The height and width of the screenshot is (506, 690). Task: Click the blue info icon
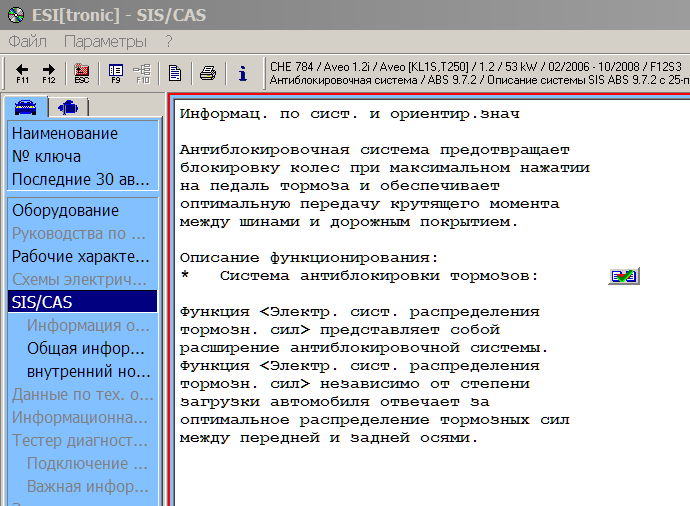(242, 73)
